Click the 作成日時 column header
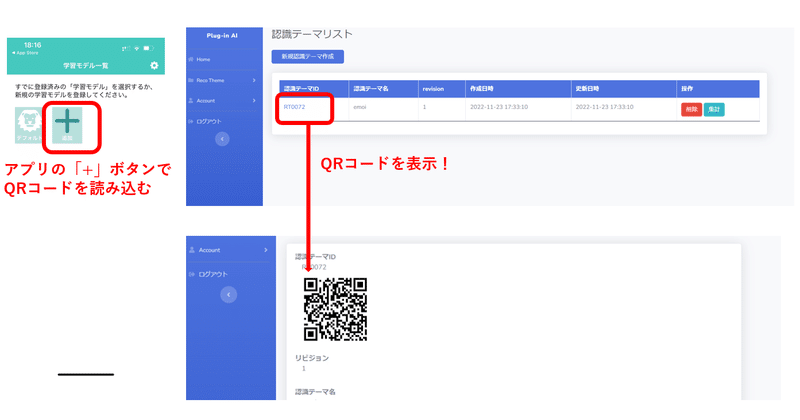Screen dimensions: 800x420 [518, 89]
